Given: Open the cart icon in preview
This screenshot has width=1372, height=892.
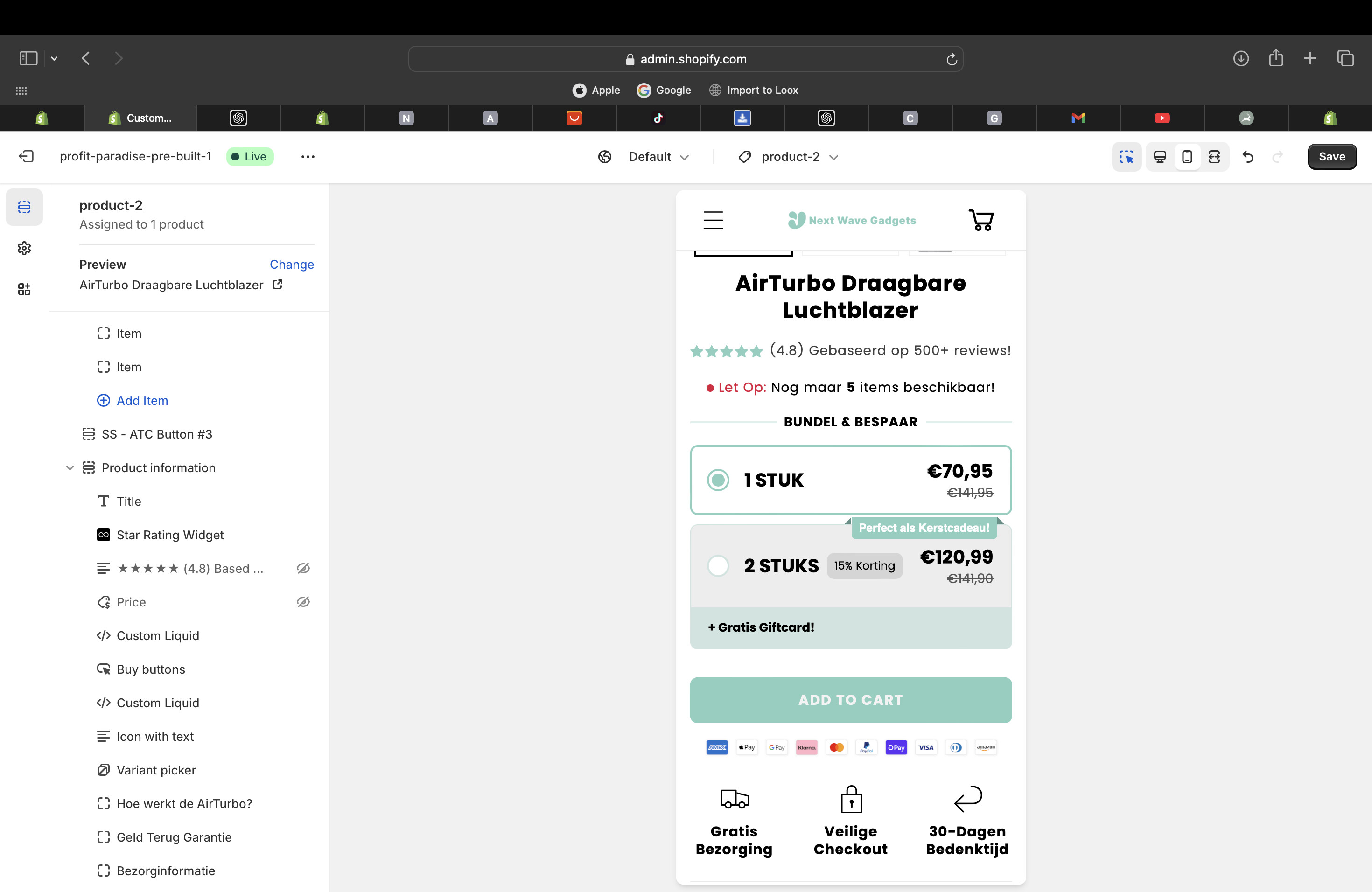Looking at the screenshot, I should pyautogui.click(x=981, y=220).
